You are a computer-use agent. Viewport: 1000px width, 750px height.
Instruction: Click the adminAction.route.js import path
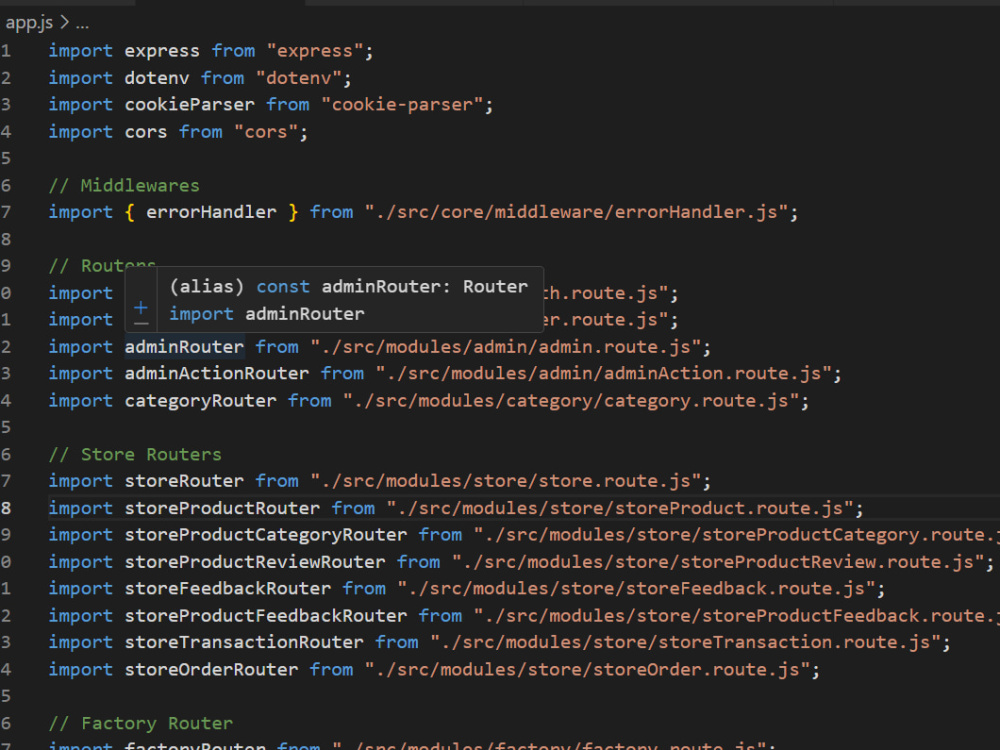[x=603, y=374]
